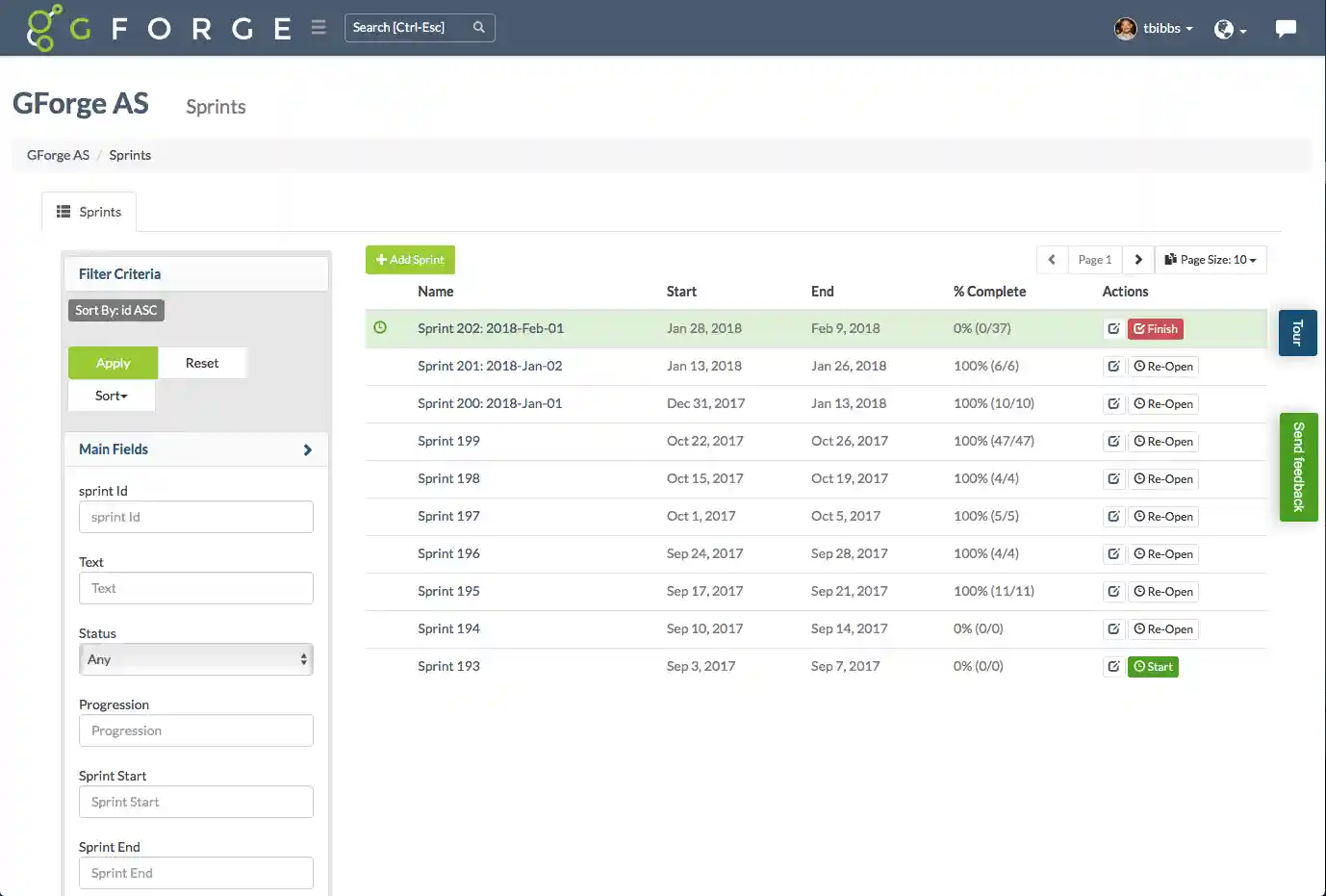Click the edit icon for Sprint 199
1326x896 pixels.
tap(1114, 441)
